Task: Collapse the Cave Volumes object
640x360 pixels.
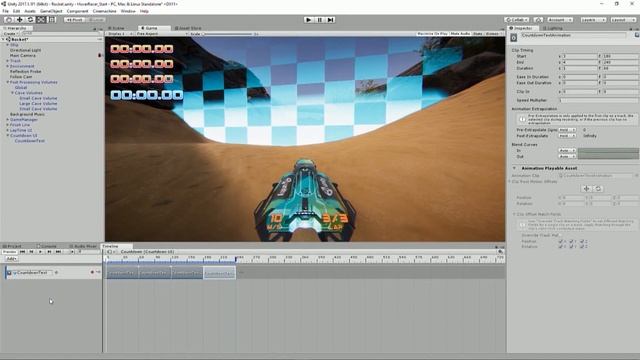Action: coord(12,93)
